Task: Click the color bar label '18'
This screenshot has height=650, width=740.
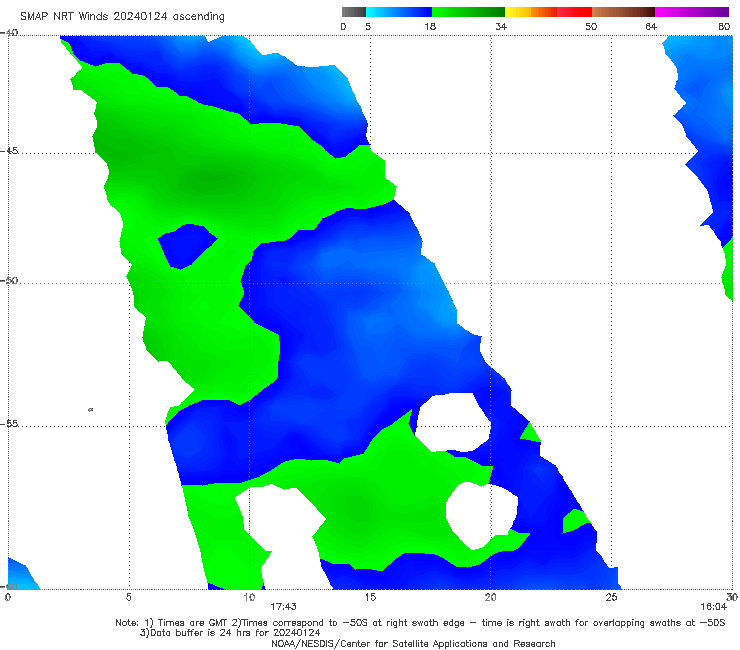Action: 430,26
